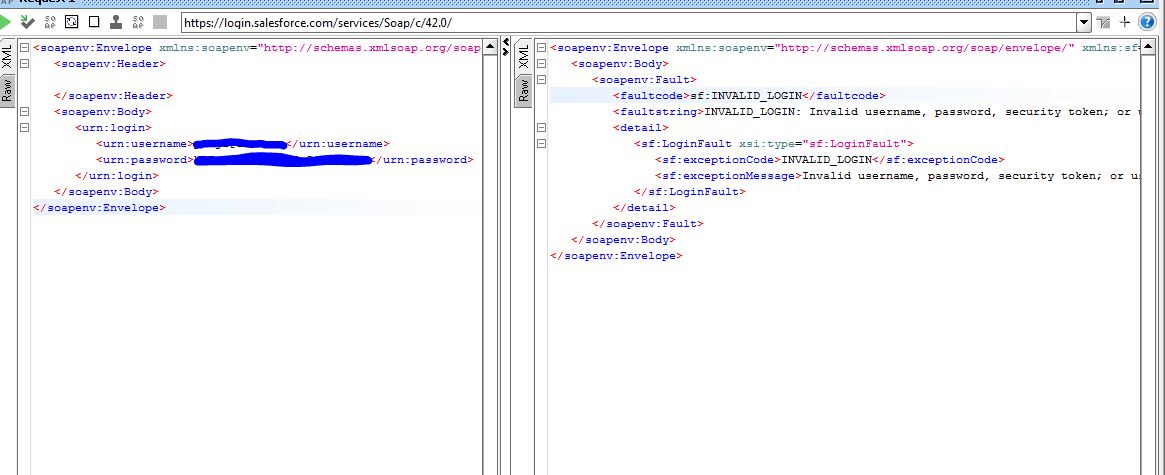Screen dimensions: 1165x475
Task: Collapse the request soapenv:Header node
Action: 25,64
